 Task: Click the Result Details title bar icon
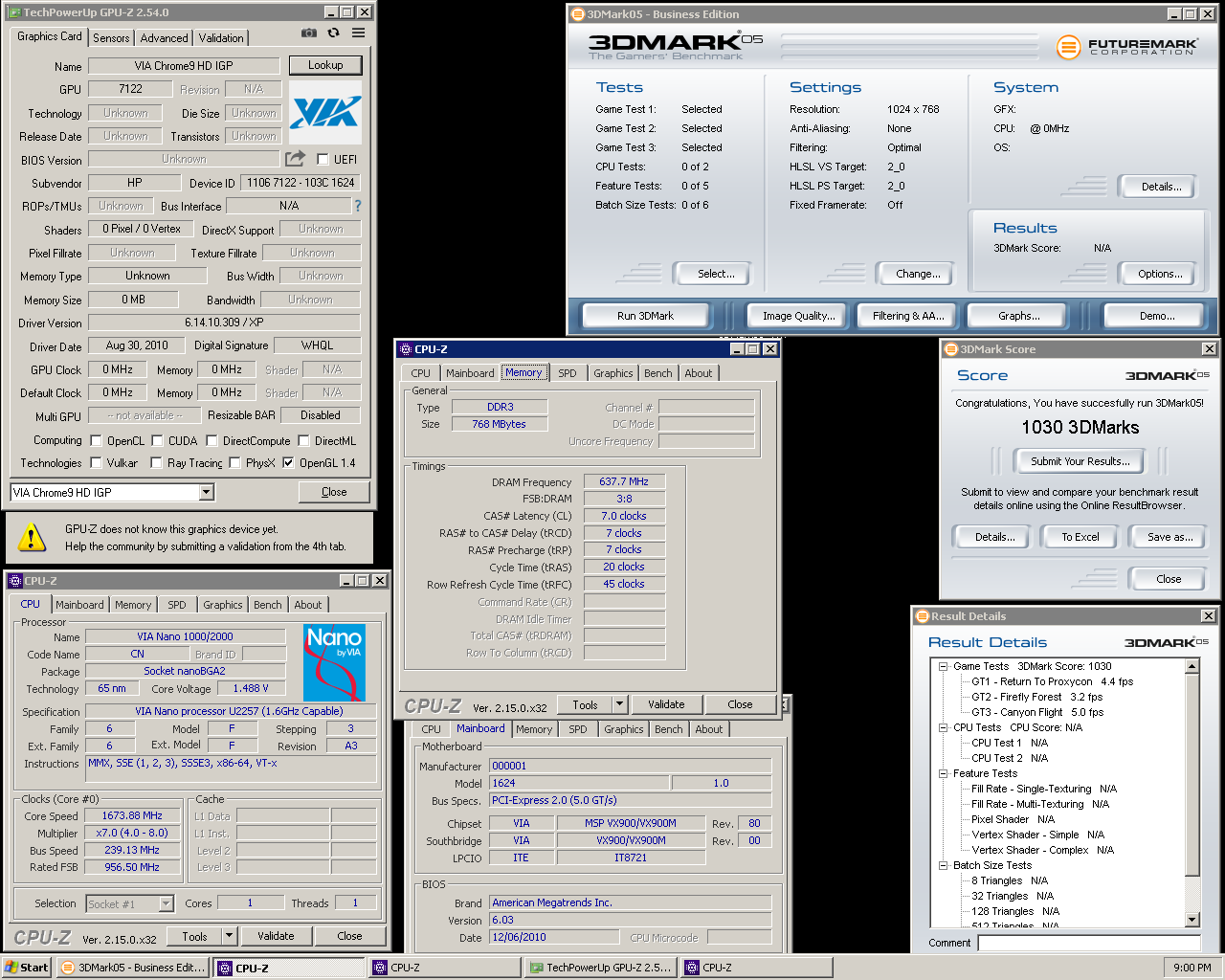click(923, 616)
